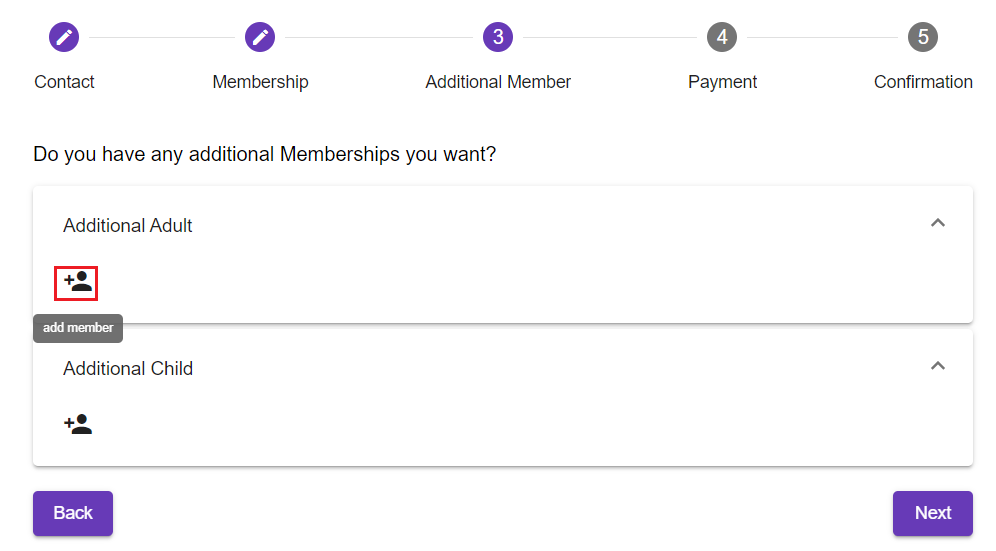996x551 pixels.
Task: Click the Additional Child panel header
Action: (128, 369)
